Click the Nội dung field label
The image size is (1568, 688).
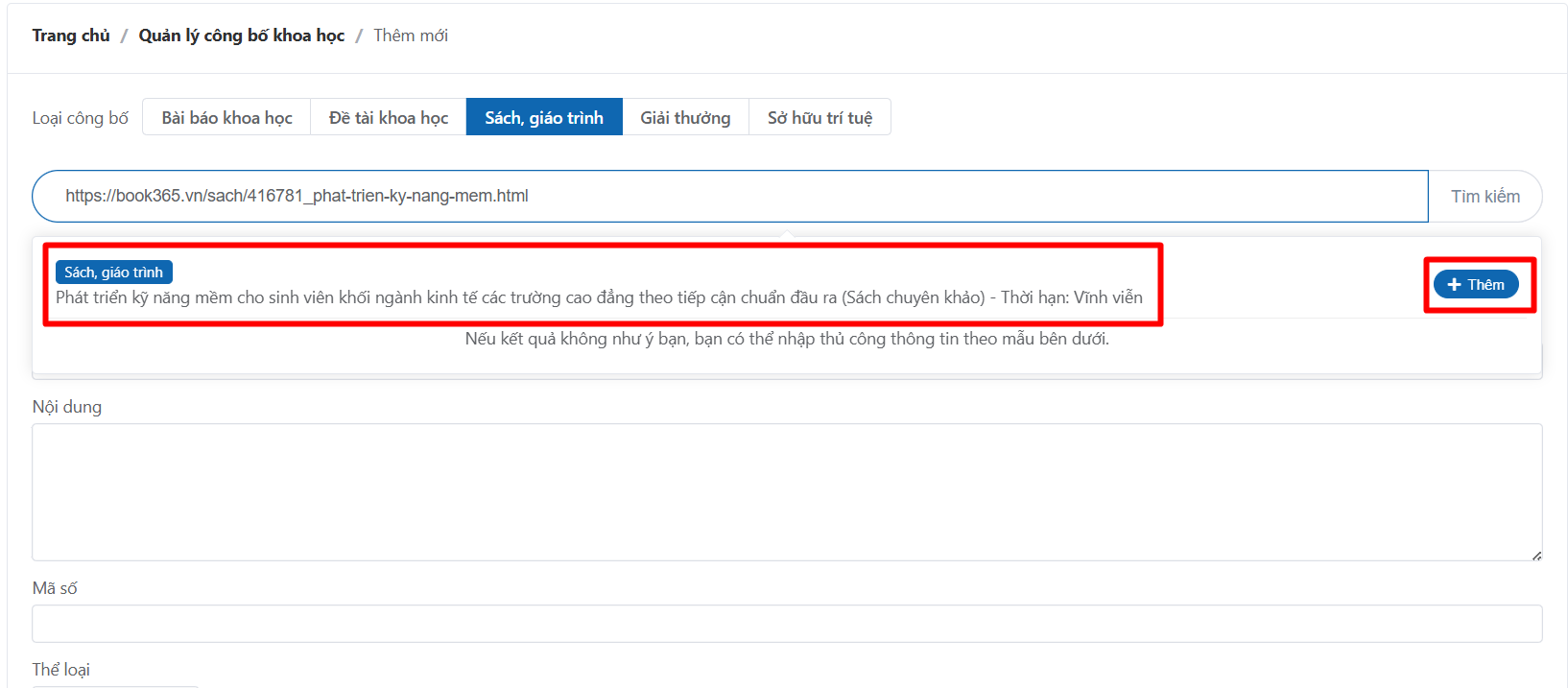67,407
